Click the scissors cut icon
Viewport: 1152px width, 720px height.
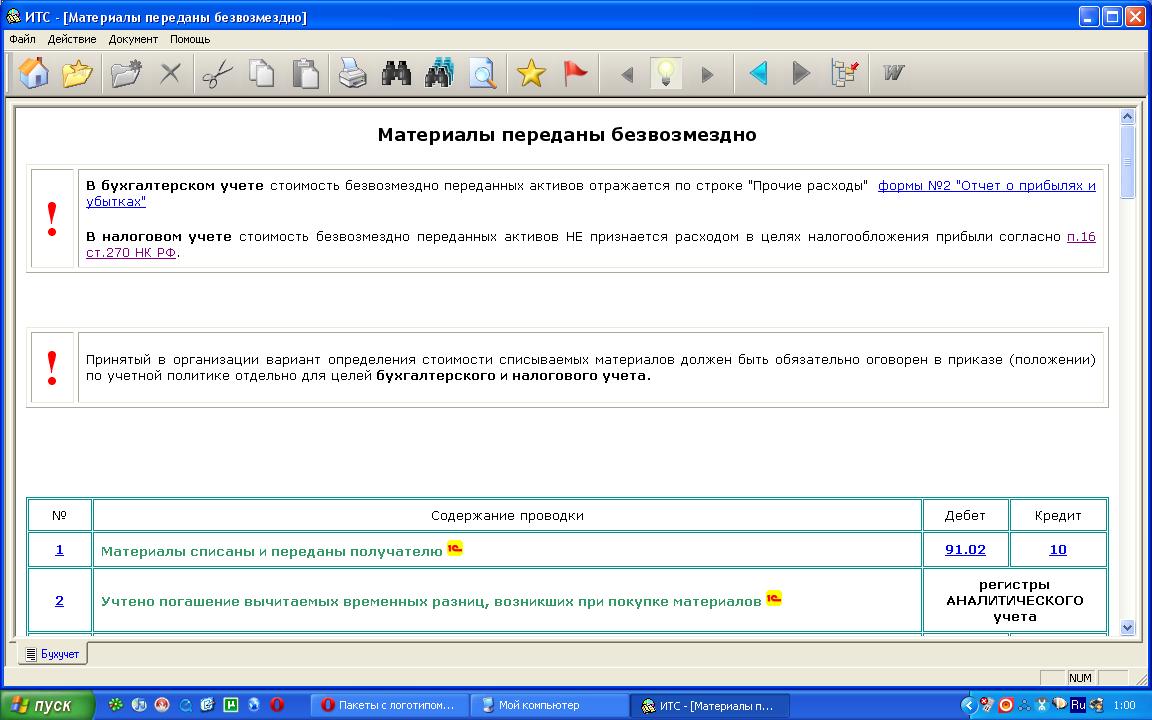point(217,74)
